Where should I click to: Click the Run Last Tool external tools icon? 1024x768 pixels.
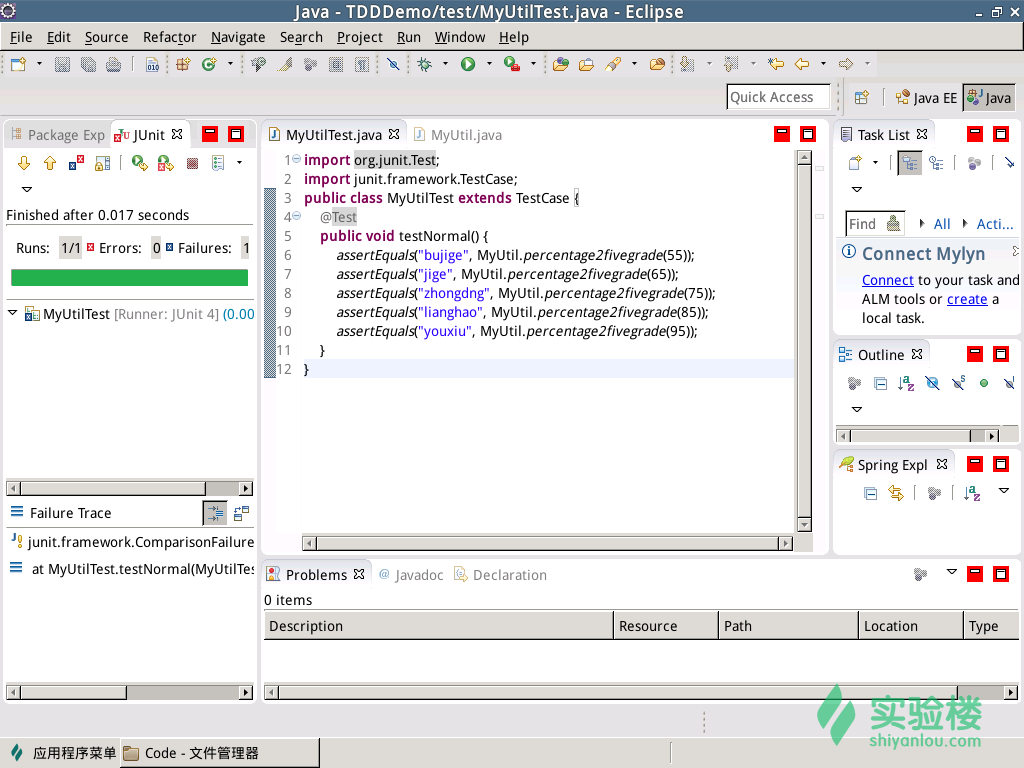click(512, 64)
